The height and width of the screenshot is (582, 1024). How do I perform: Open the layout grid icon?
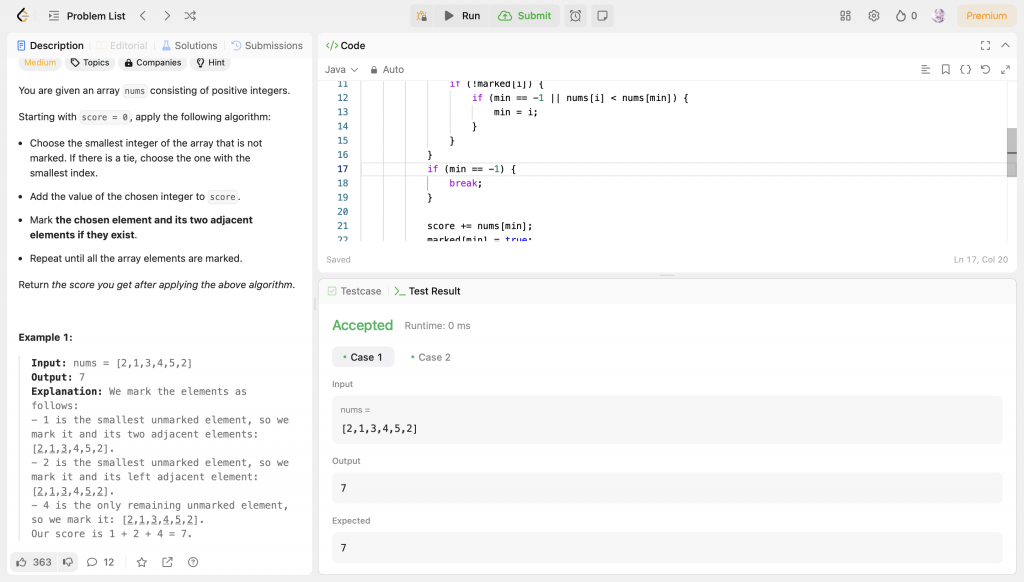point(845,16)
